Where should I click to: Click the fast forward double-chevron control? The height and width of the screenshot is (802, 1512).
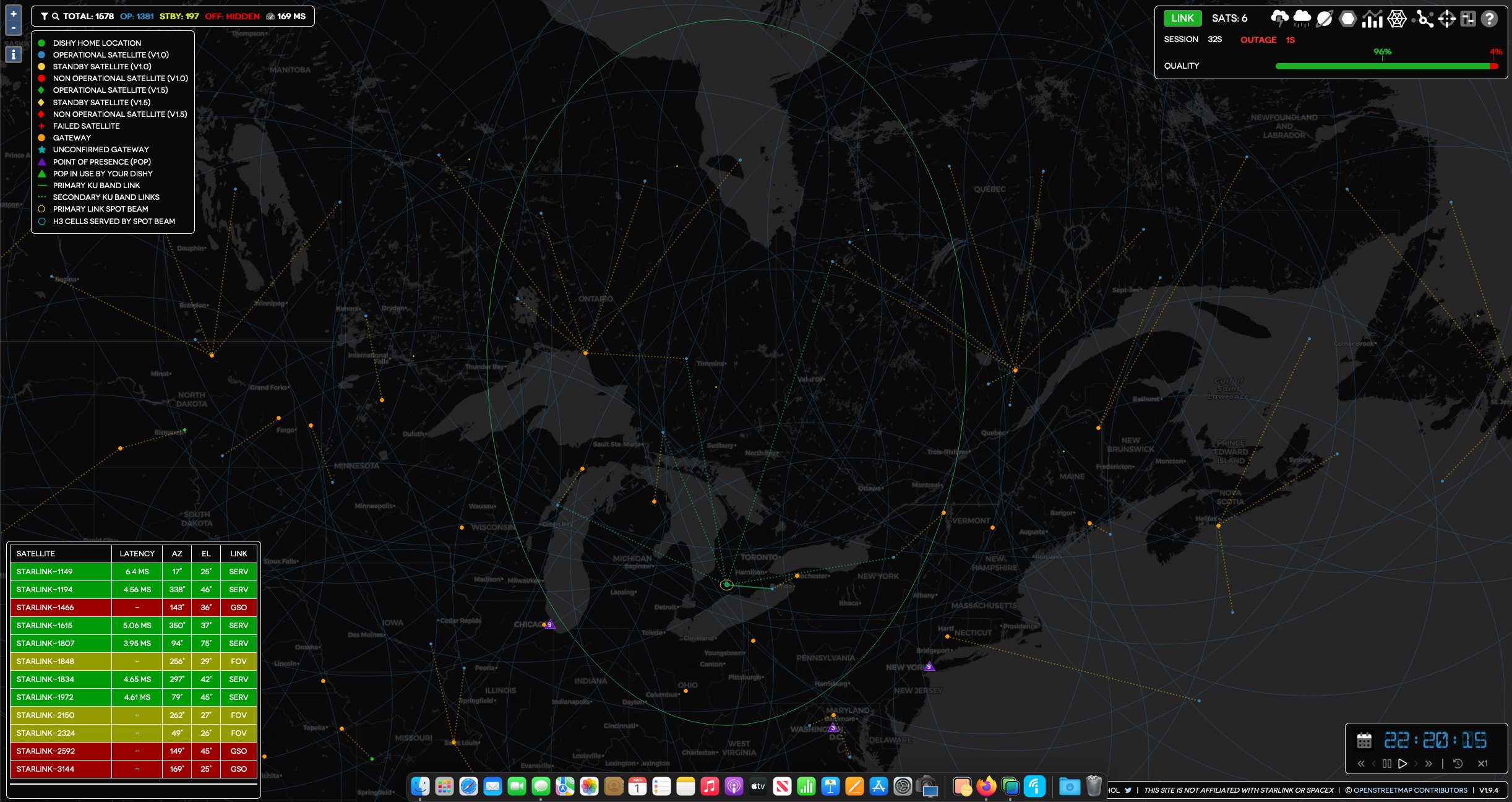pos(1428,764)
